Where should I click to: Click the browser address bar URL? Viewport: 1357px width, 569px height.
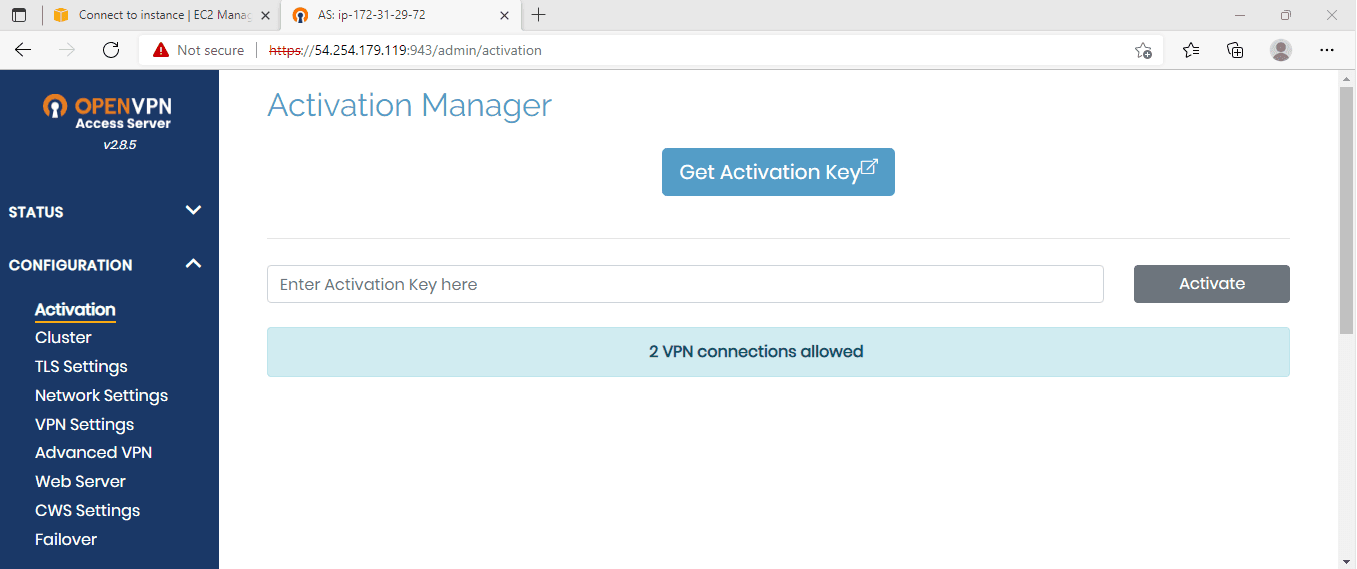(406, 50)
